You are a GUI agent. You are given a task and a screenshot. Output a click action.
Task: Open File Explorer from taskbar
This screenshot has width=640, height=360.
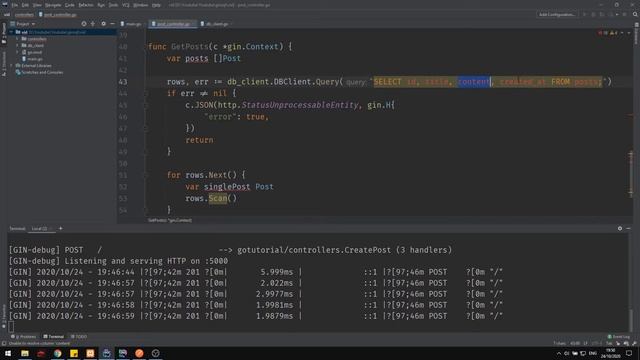tap(24, 353)
